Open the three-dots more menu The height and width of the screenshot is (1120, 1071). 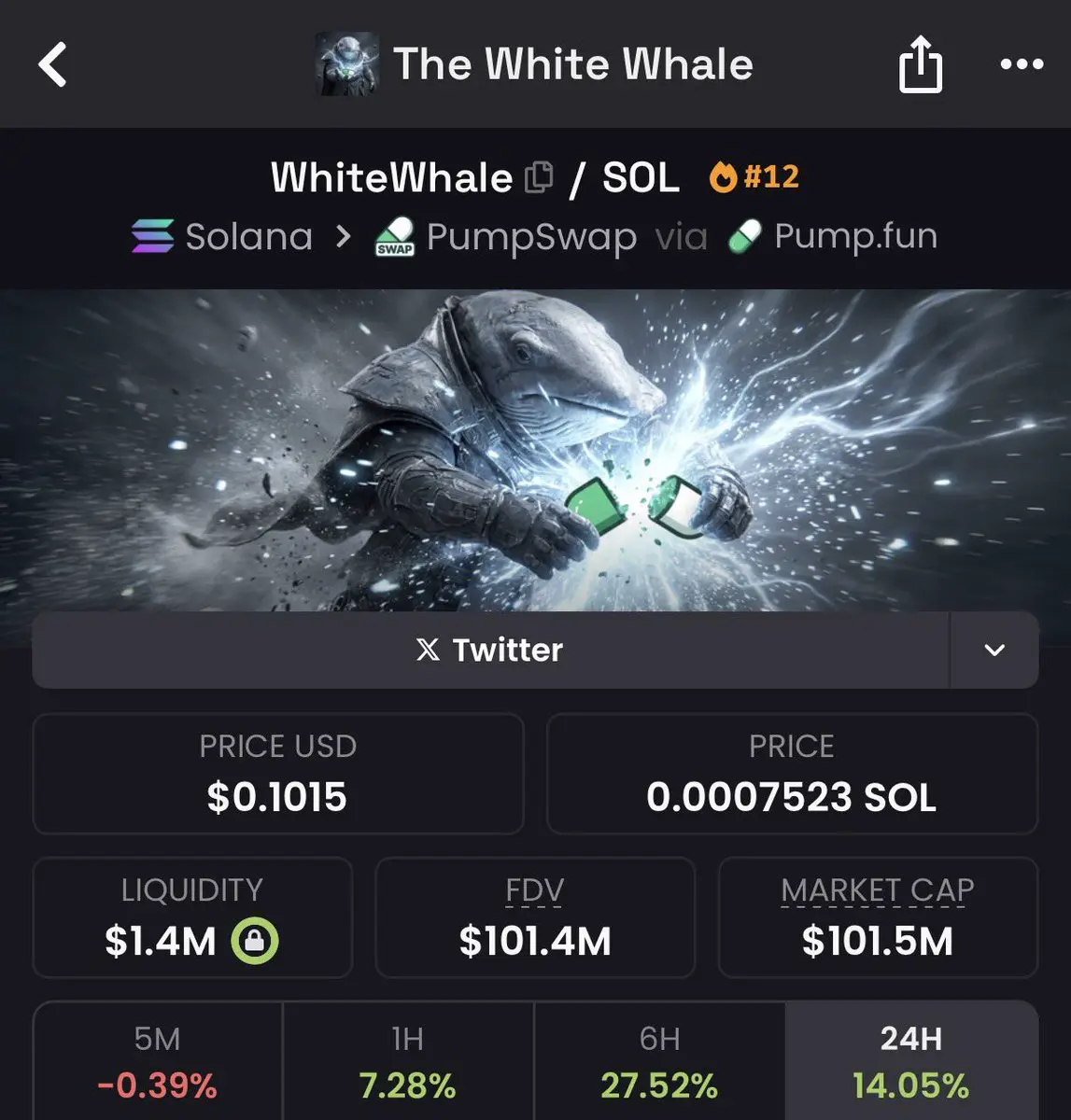click(x=1022, y=64)
